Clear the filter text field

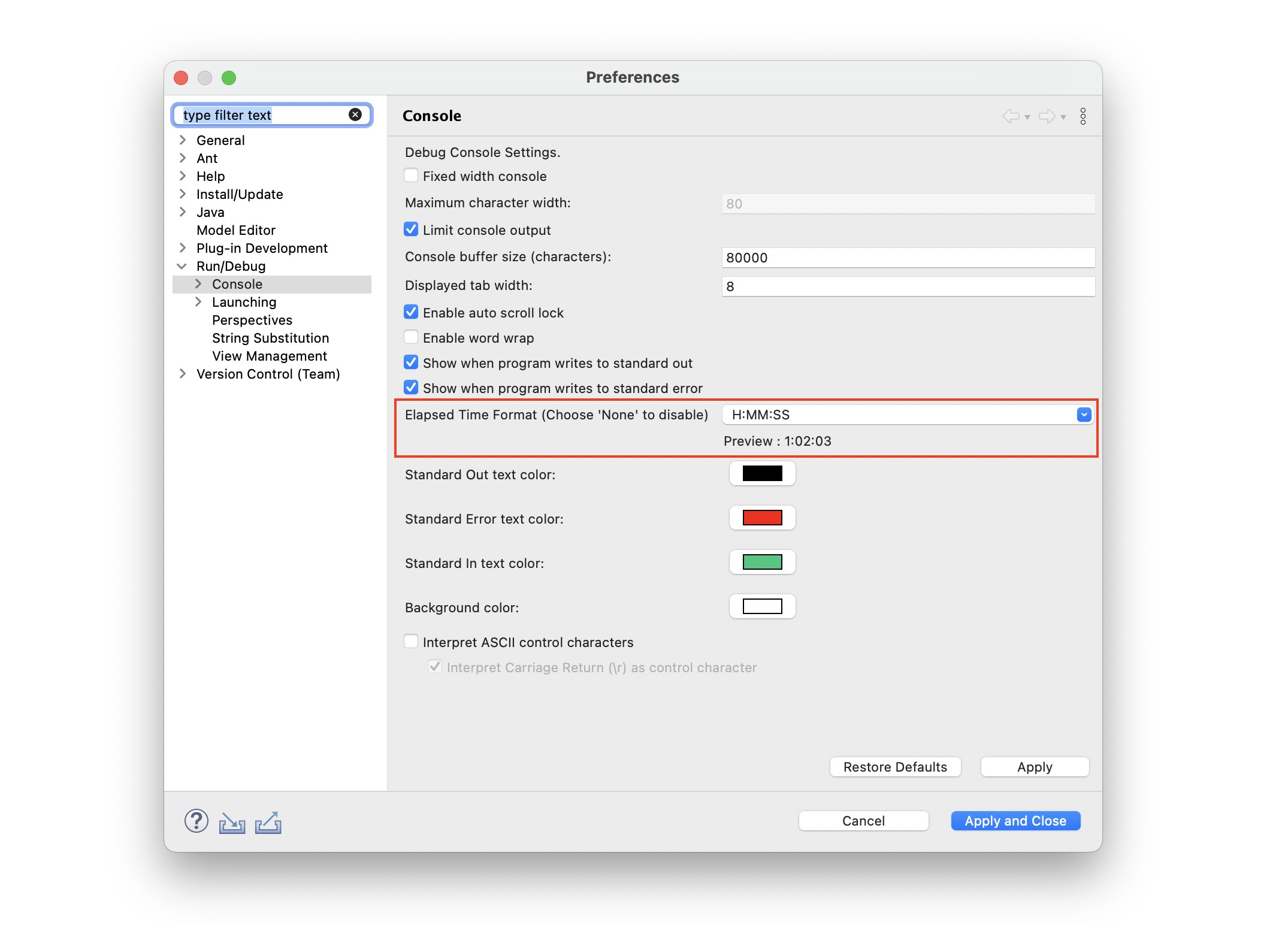tap(355, 114)
